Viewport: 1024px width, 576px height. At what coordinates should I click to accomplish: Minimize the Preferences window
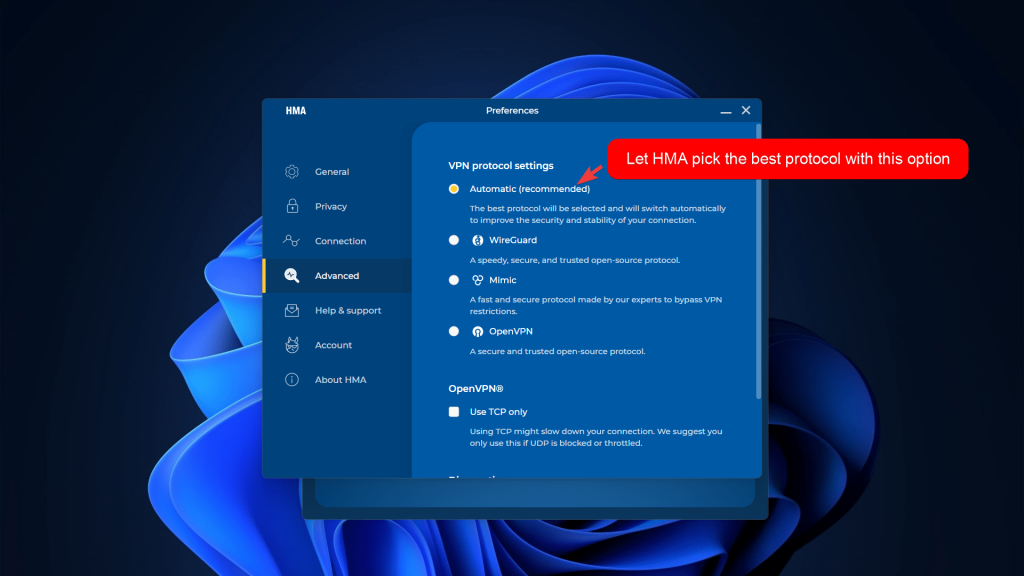(726, 111)
